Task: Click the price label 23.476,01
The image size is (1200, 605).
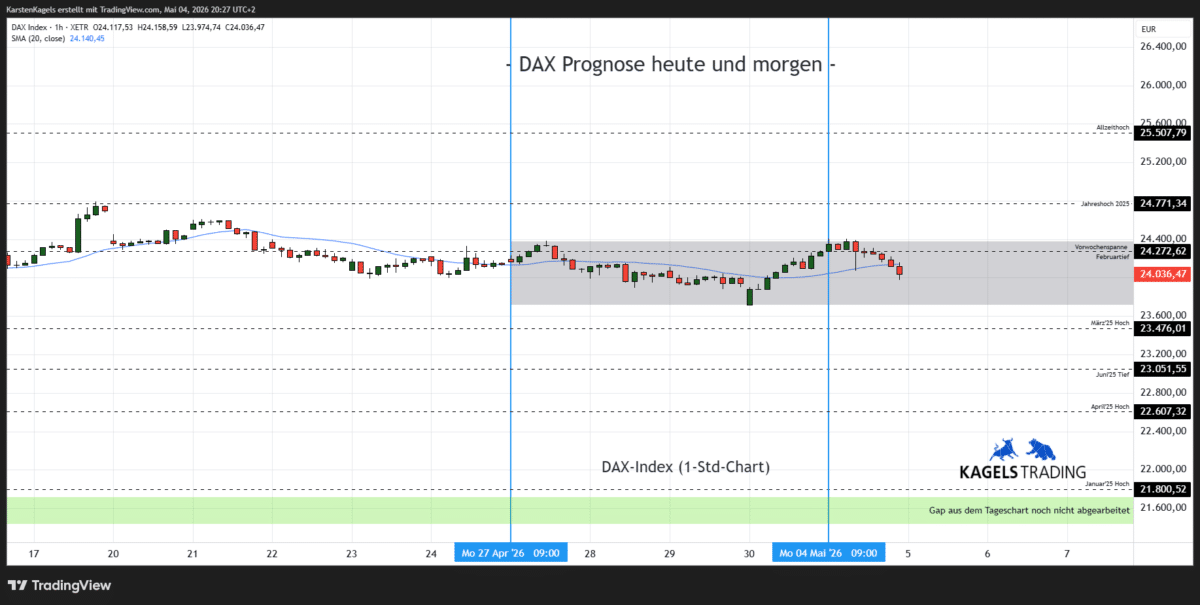Action: tap(1163, 328)
